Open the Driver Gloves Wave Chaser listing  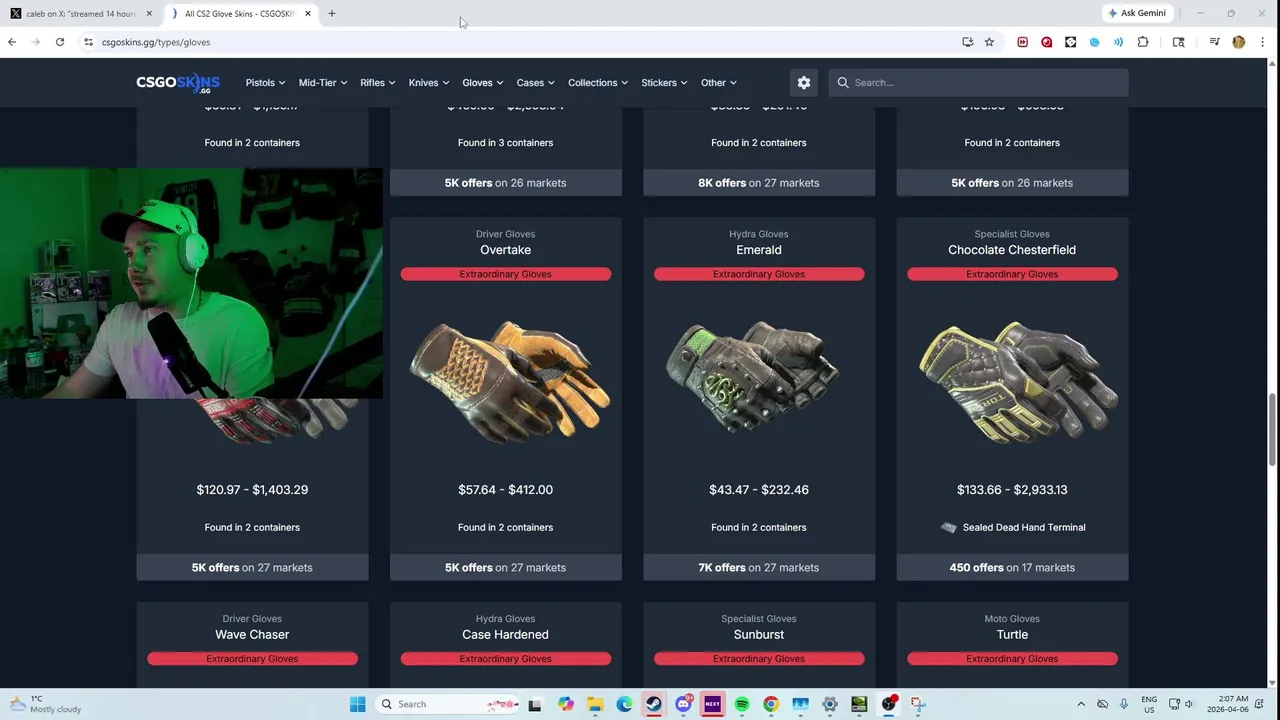pos(252,635)
